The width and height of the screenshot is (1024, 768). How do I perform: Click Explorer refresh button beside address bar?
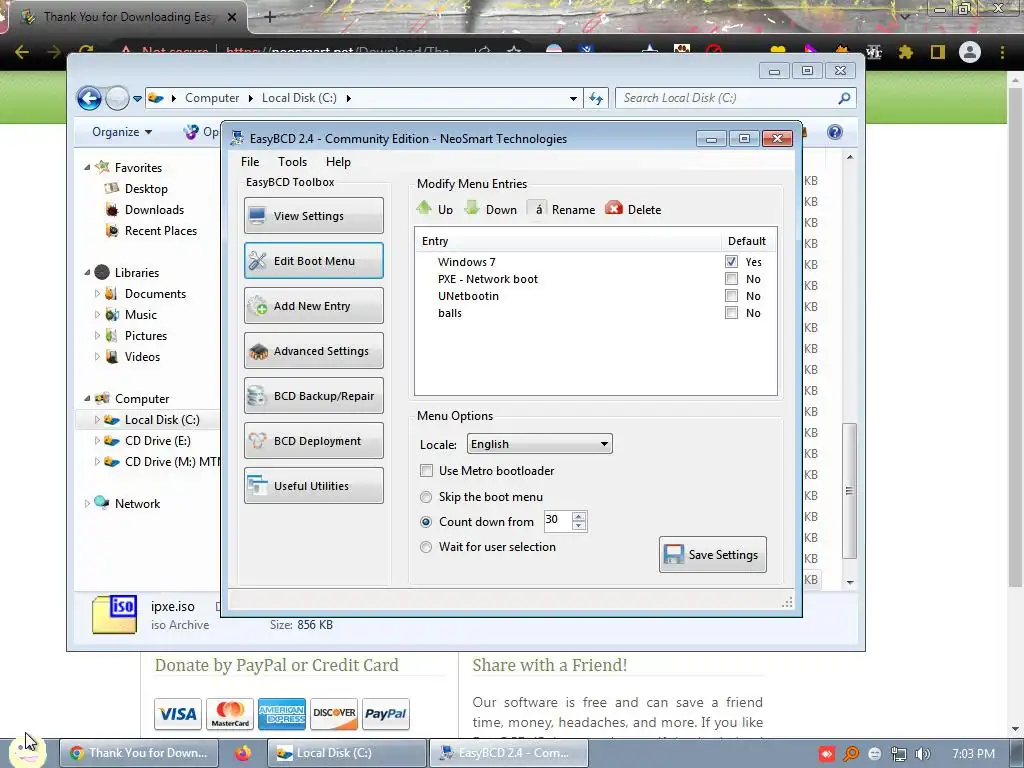click(x=596, y=98)
